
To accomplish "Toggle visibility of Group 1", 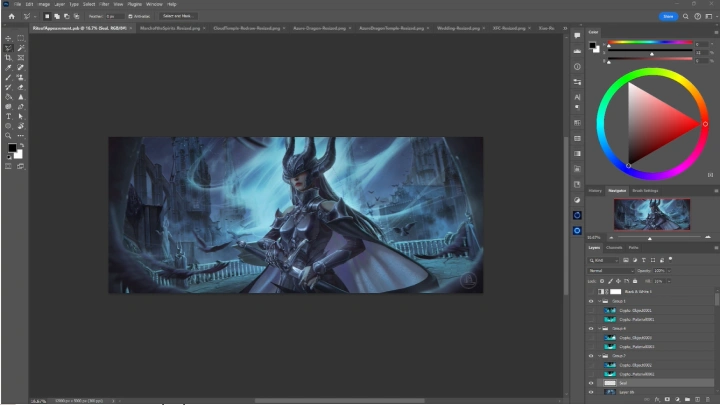I will [591, 301].
